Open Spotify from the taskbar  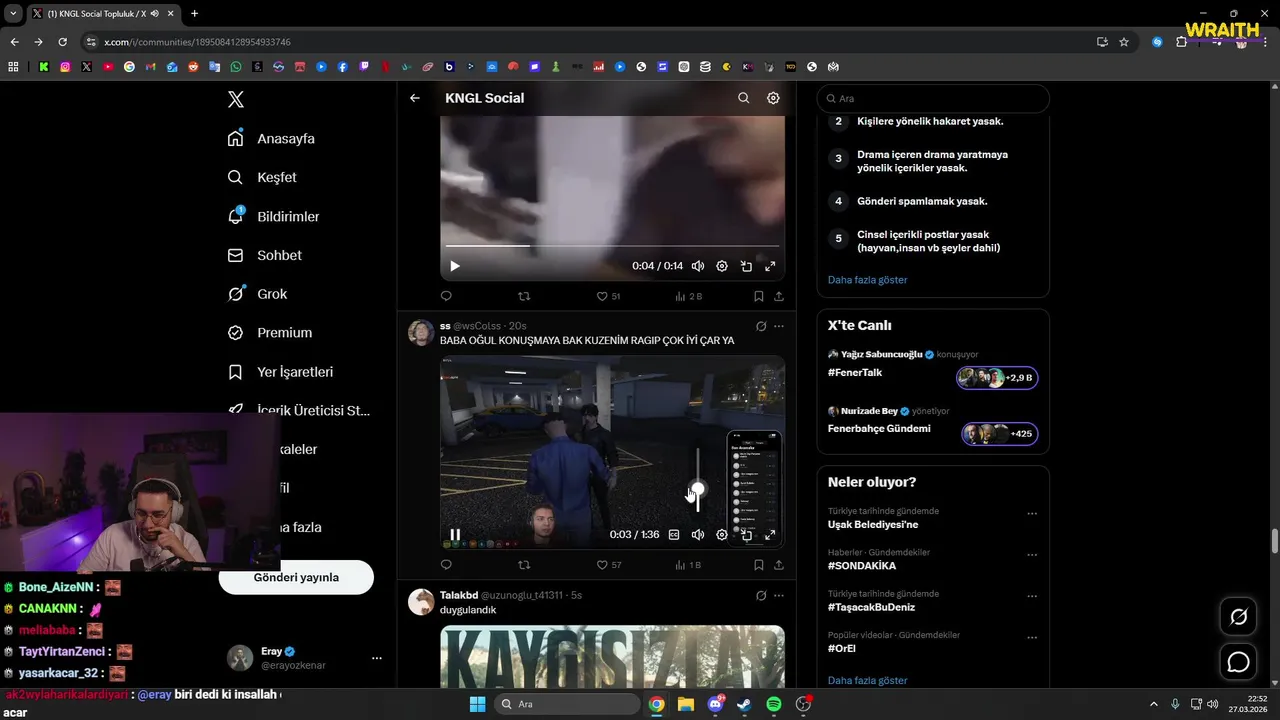pos(774,704)
